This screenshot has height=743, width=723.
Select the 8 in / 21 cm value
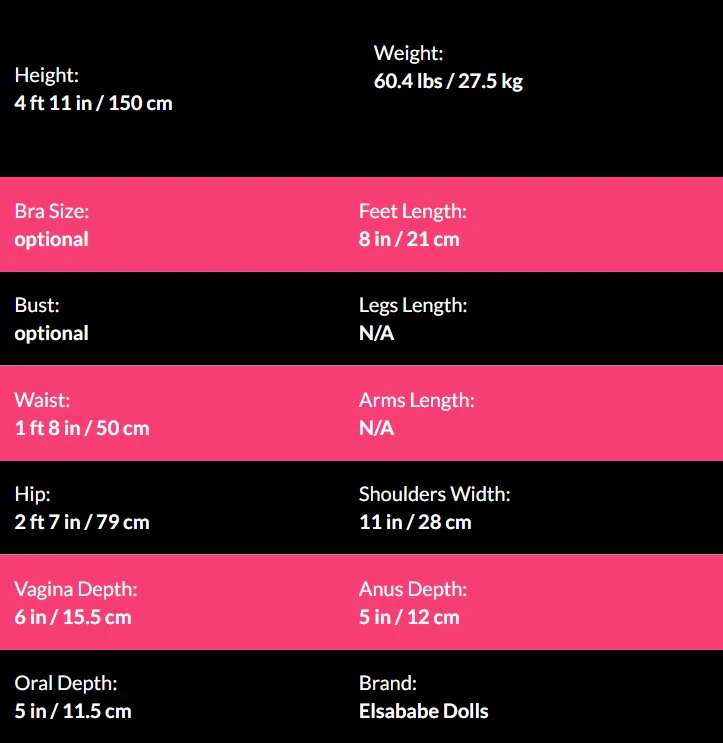409,239
